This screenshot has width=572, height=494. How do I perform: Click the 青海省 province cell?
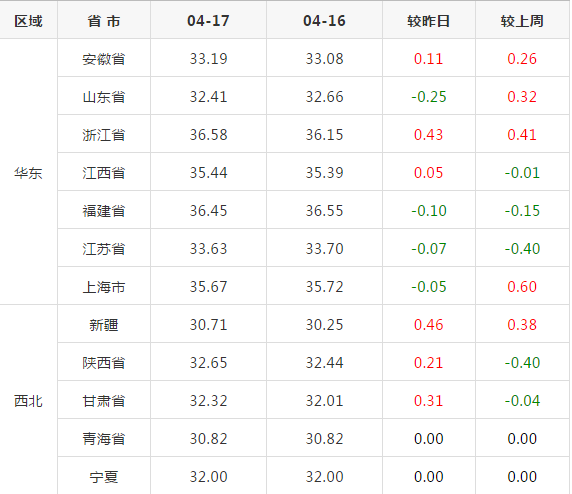point(104,439)
